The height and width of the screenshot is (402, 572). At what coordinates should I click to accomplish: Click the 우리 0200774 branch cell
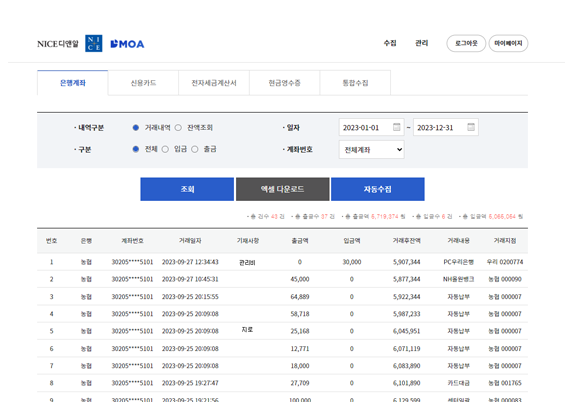[x=505, y=262]
